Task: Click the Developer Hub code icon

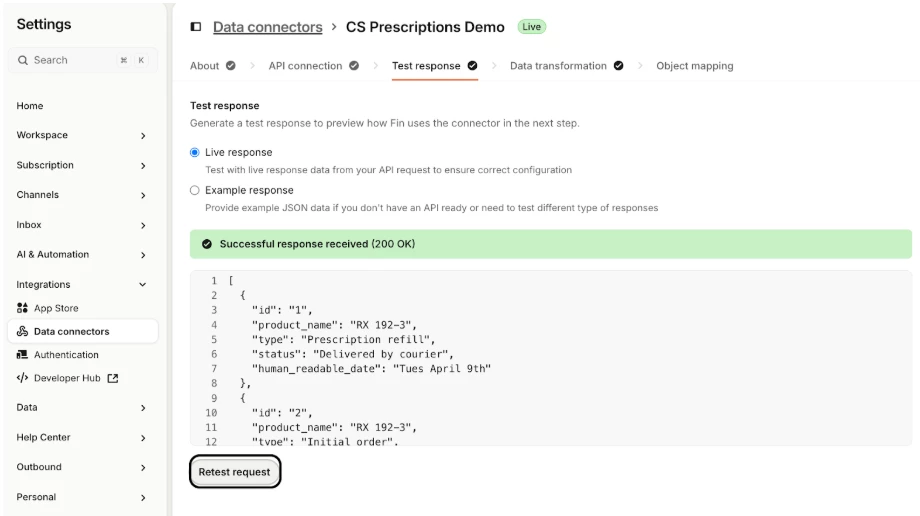Action: point(23,378)
